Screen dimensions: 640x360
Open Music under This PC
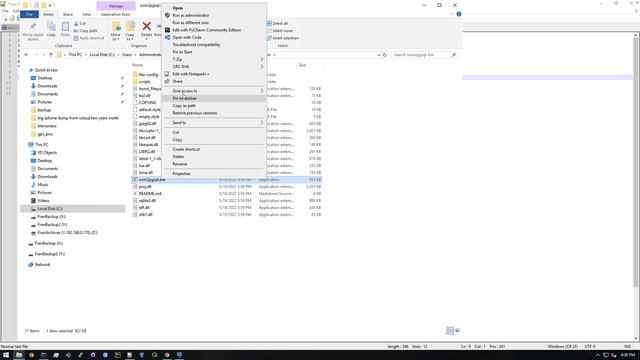click(42, 184)
